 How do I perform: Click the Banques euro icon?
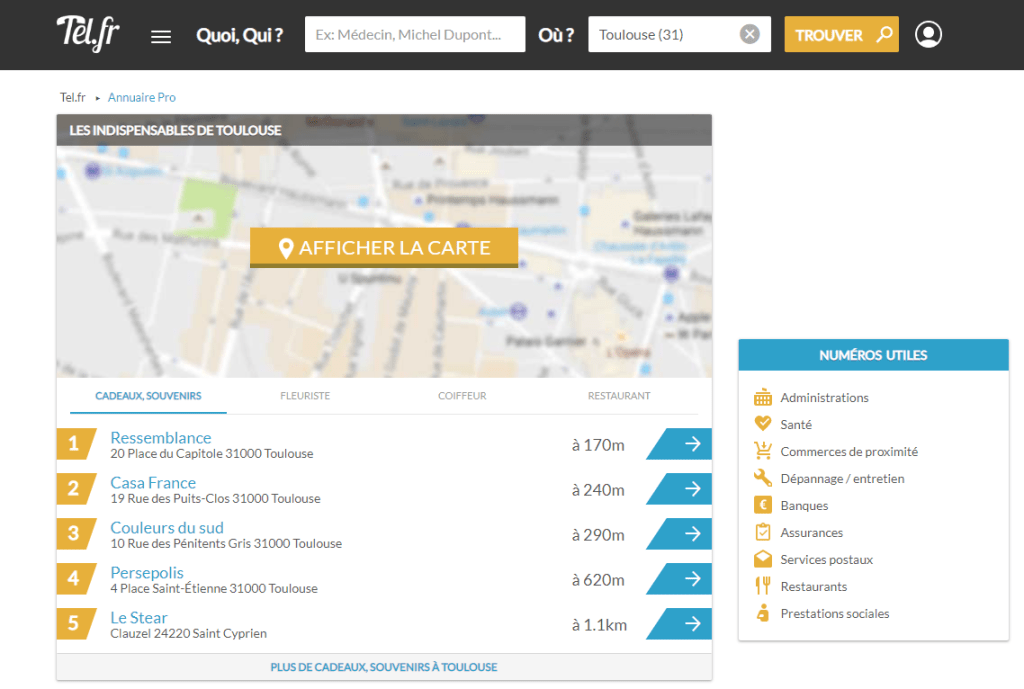[763, 505]
